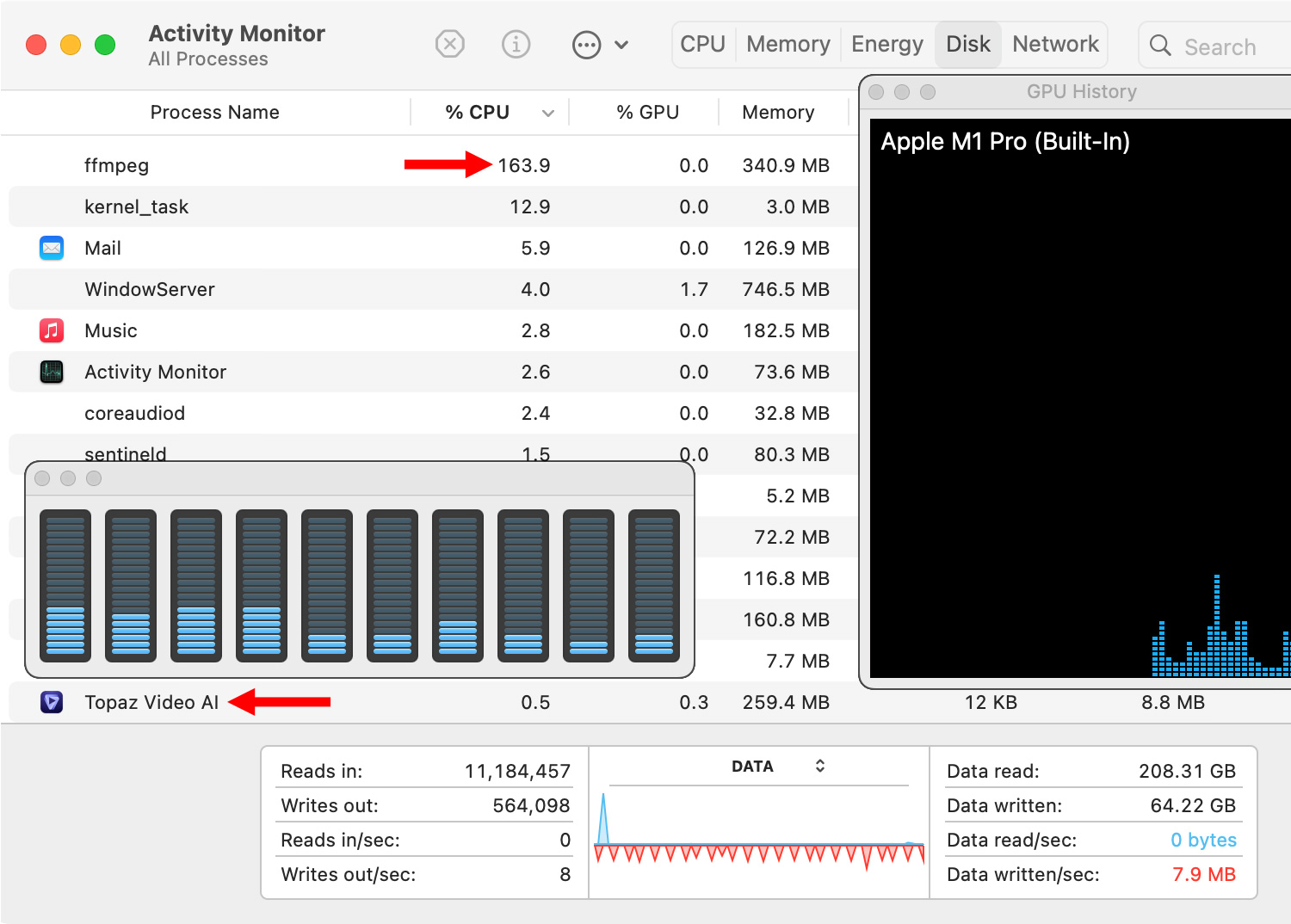
Task: Switch to the Network tab
Action: [1056, 44]
